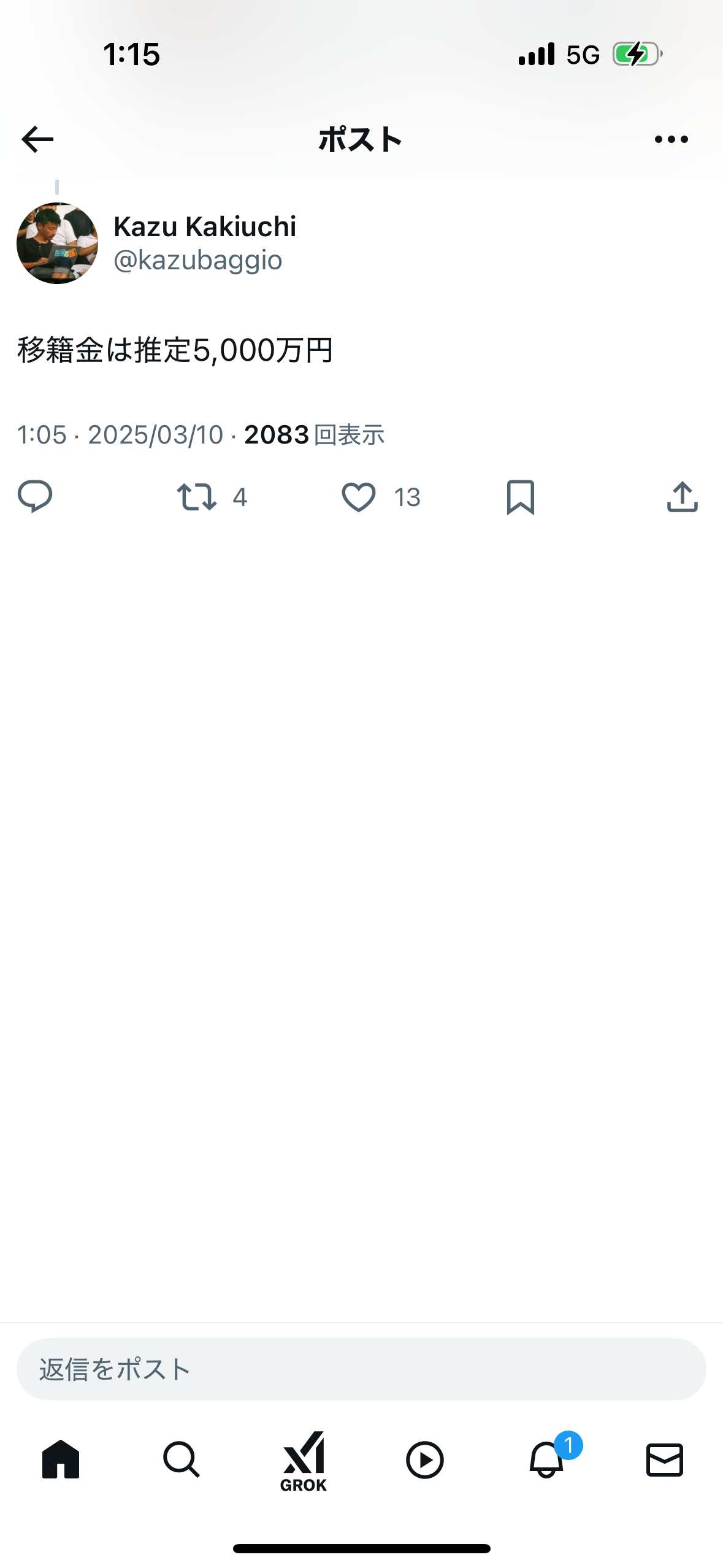Open the @kazubaggio handle link
The width and height of the screenshot is (723, 1568).
pos(197,260)
